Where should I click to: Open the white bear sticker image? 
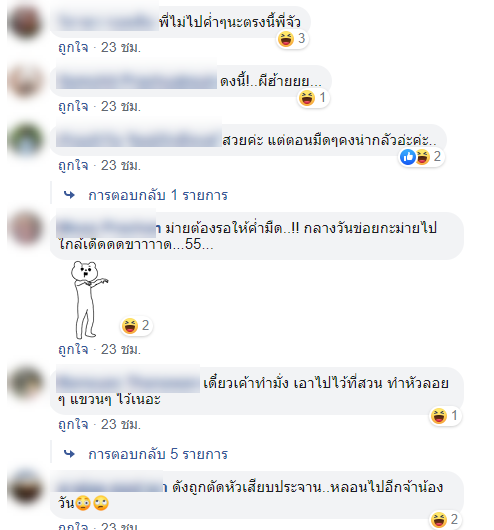89,300
